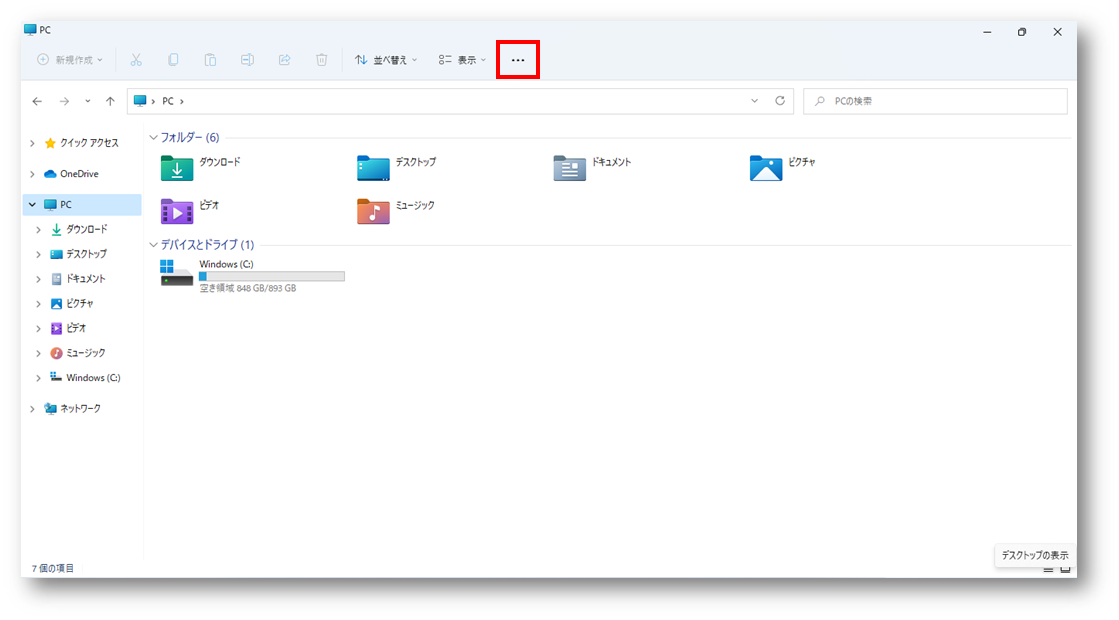Image resolution: width=1119 pixels, height=620 pixels.
Task: Open recent locations dropdown arrow
Action: (88, 101)
